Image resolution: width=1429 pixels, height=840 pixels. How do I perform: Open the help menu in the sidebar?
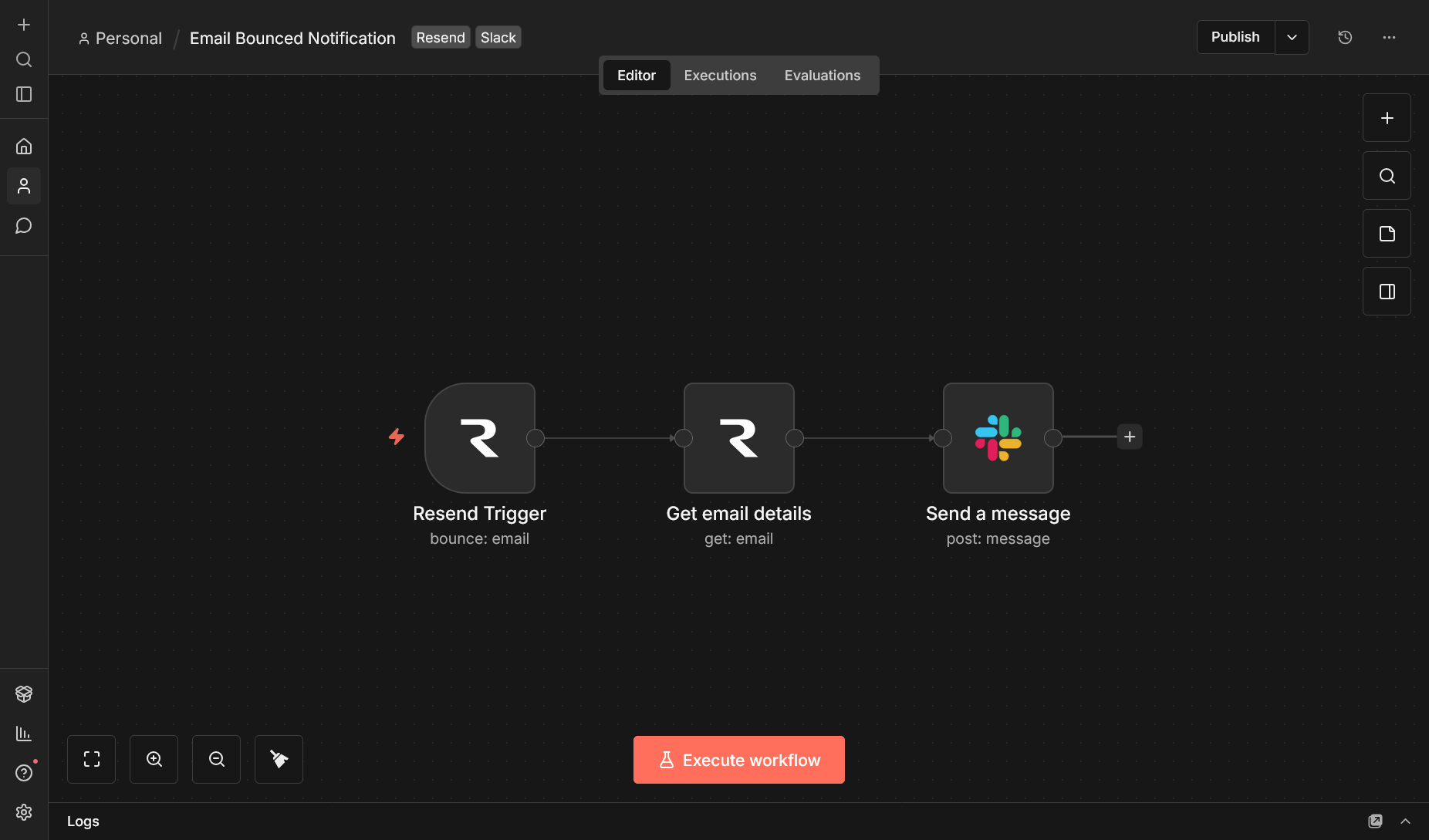tap(23, 772)
